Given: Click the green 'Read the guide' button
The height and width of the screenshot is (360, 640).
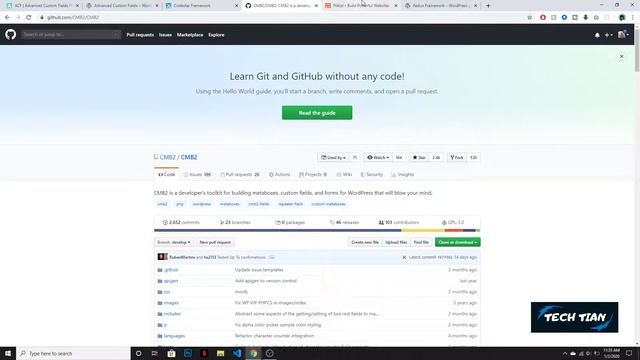Looking at the screenshot, I should click(x=317, y=113).
